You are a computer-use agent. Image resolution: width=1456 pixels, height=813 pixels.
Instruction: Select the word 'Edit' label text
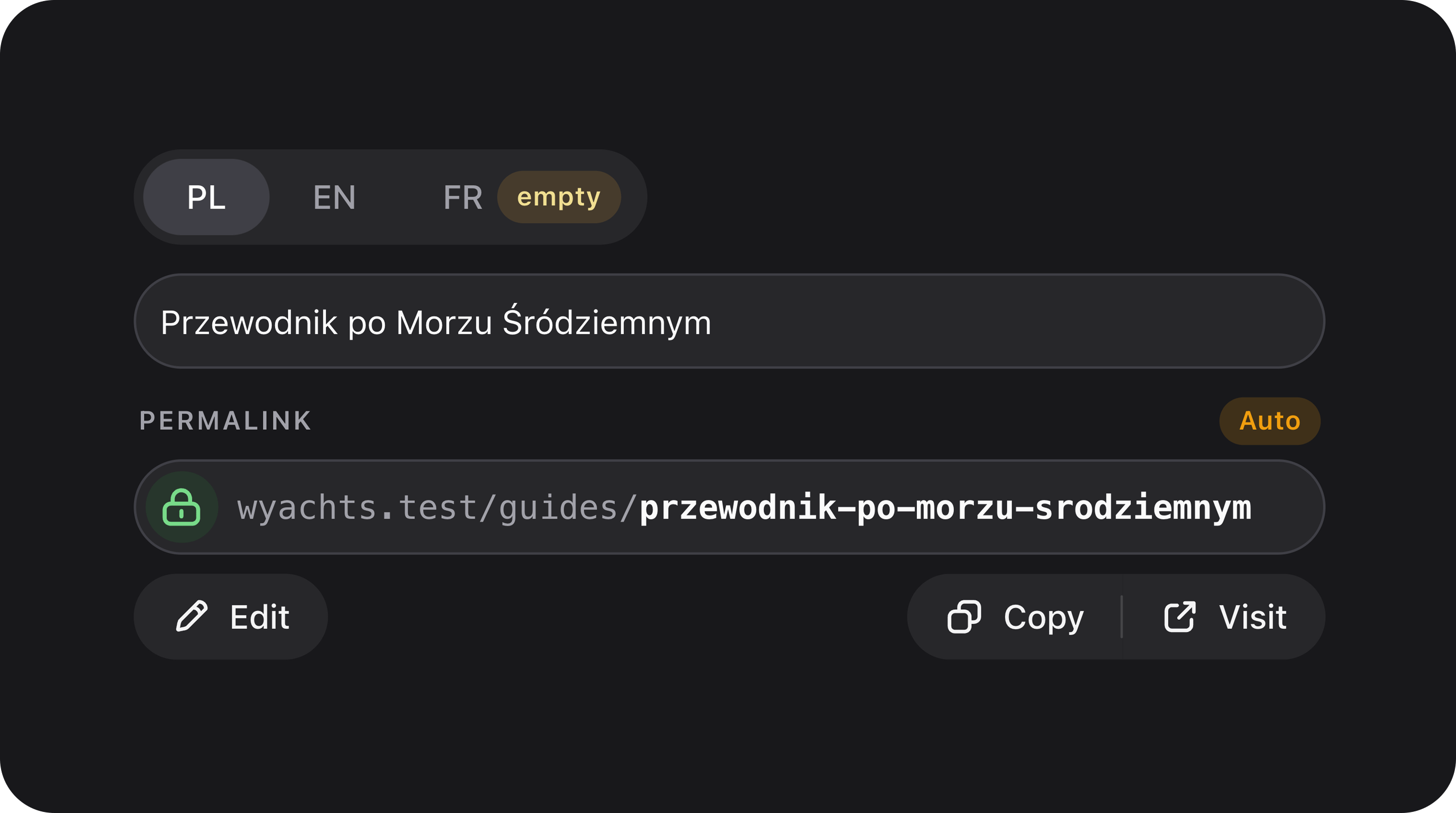click(259, 617)
